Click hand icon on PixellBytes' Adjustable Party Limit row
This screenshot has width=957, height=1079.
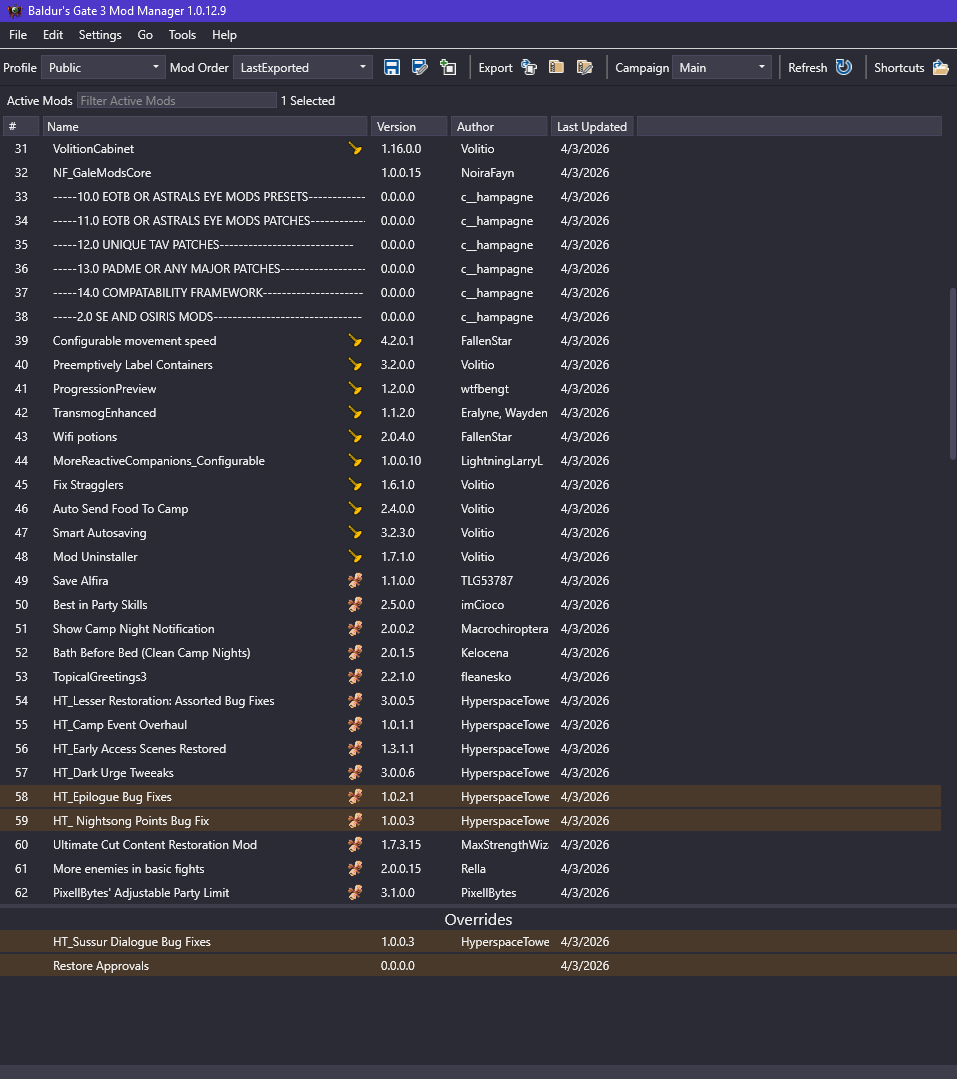click(355, 893)
